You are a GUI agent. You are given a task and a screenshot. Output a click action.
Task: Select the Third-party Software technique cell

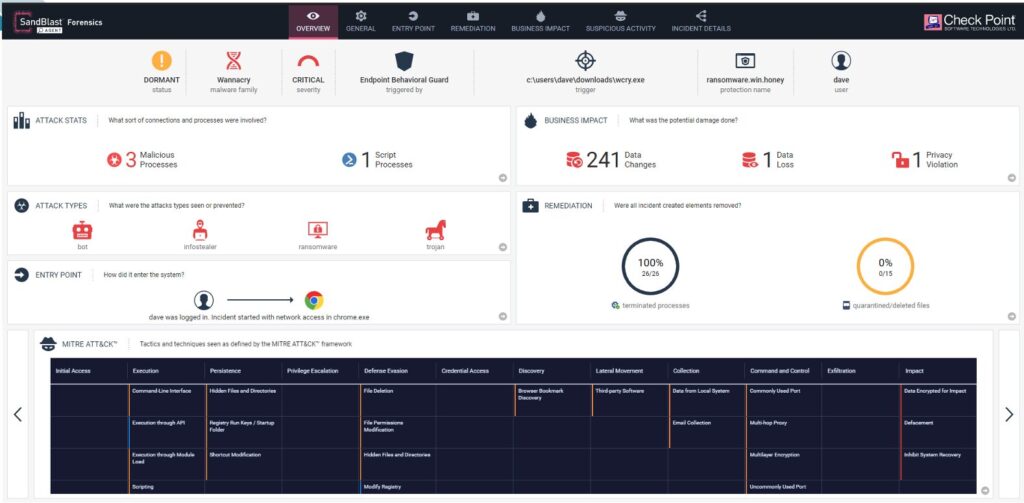(630, 400)
